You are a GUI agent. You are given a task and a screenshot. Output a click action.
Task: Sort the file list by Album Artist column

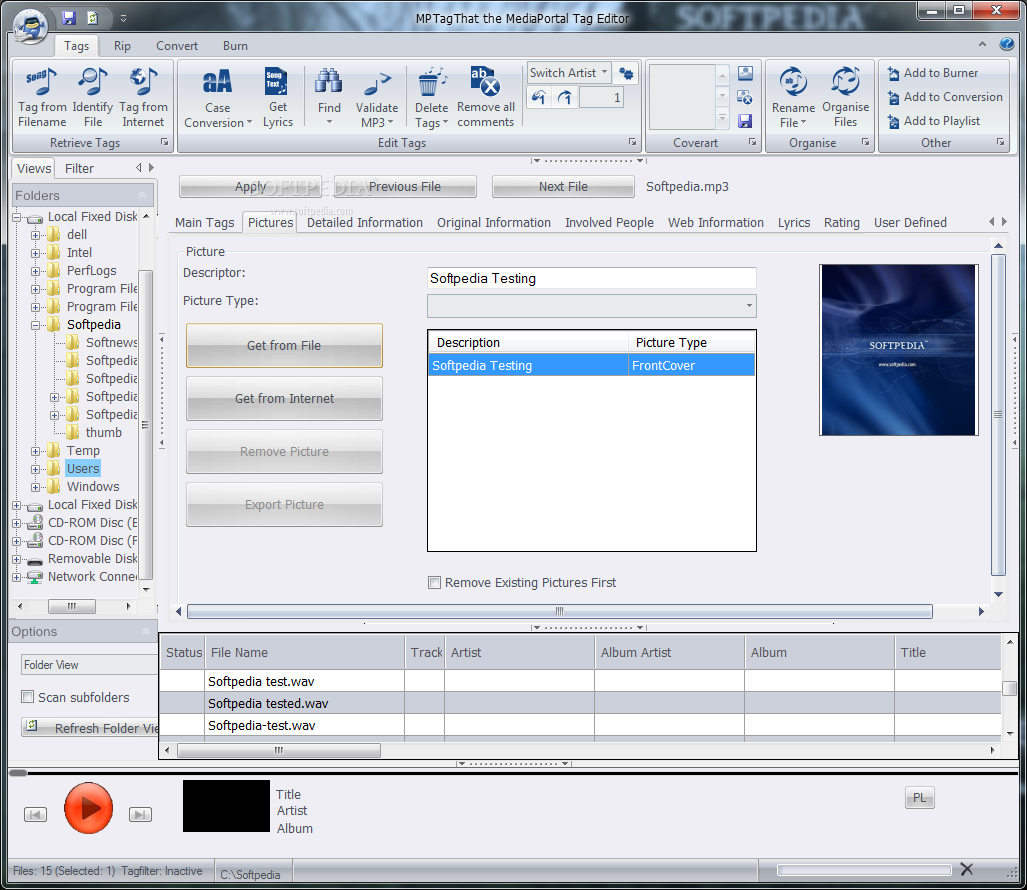coord(669,652)
